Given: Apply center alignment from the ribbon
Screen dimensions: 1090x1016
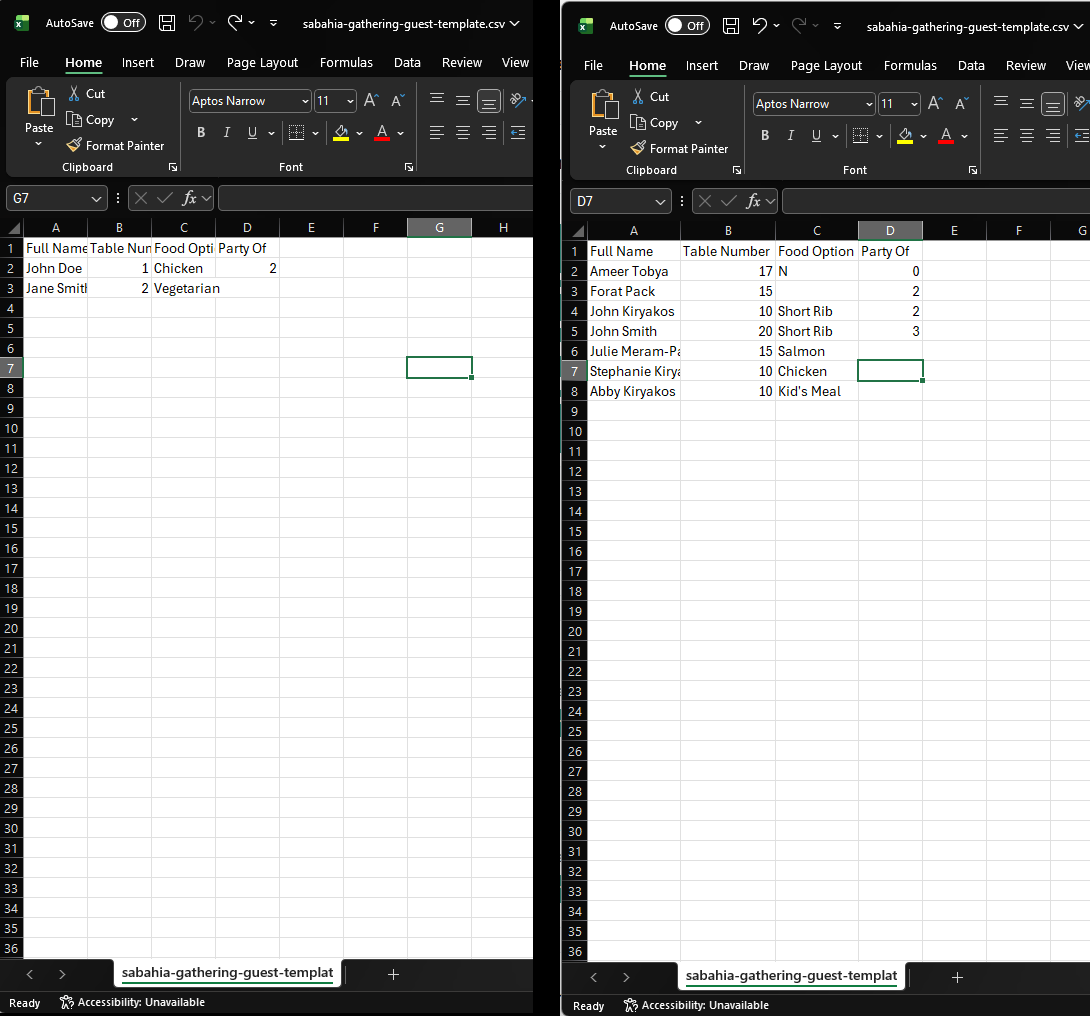Looking at the screenshot, I should tap(462, 133).
